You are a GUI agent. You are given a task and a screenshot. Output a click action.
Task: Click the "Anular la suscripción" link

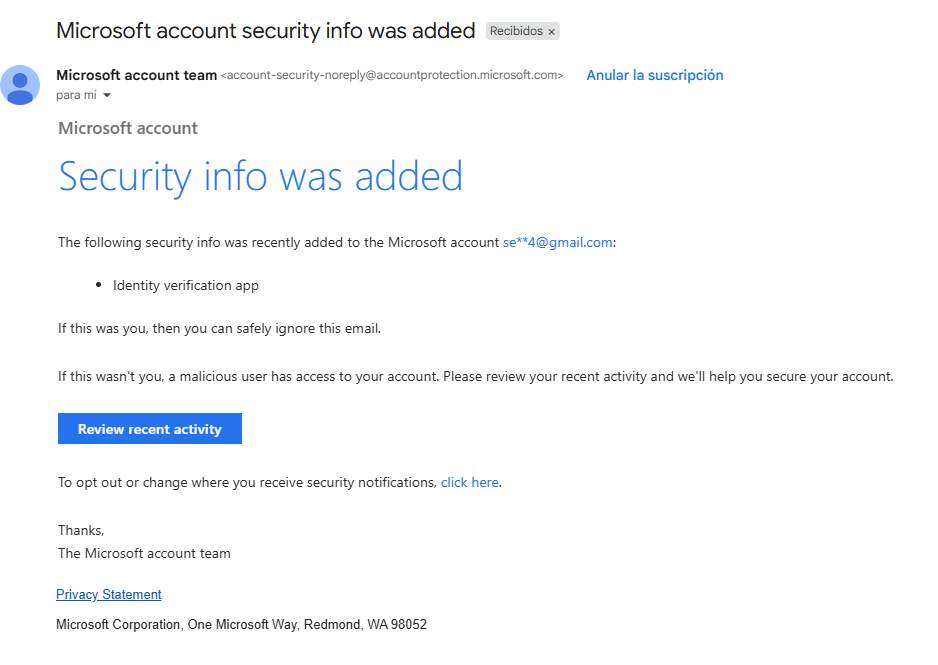pos(654,75)
